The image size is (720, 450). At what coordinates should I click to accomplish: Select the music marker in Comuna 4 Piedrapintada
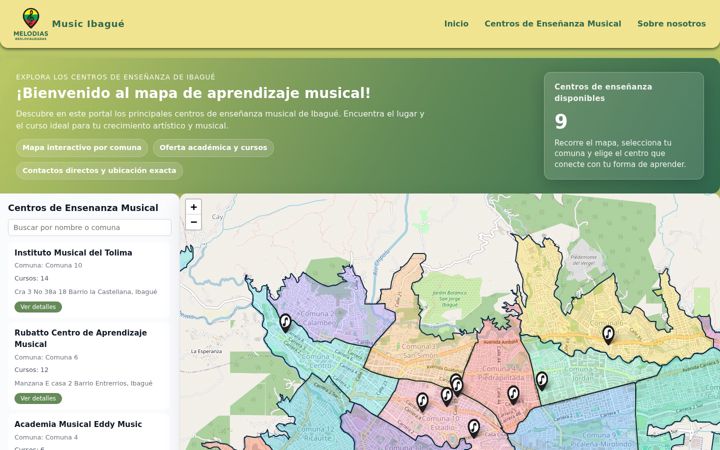(513, 395)
